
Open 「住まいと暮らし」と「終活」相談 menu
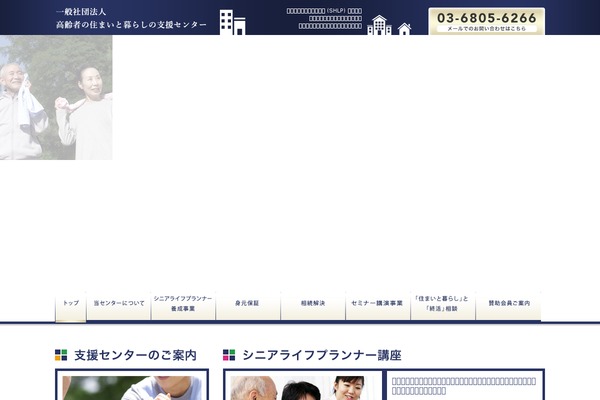(x=443, y=305)
